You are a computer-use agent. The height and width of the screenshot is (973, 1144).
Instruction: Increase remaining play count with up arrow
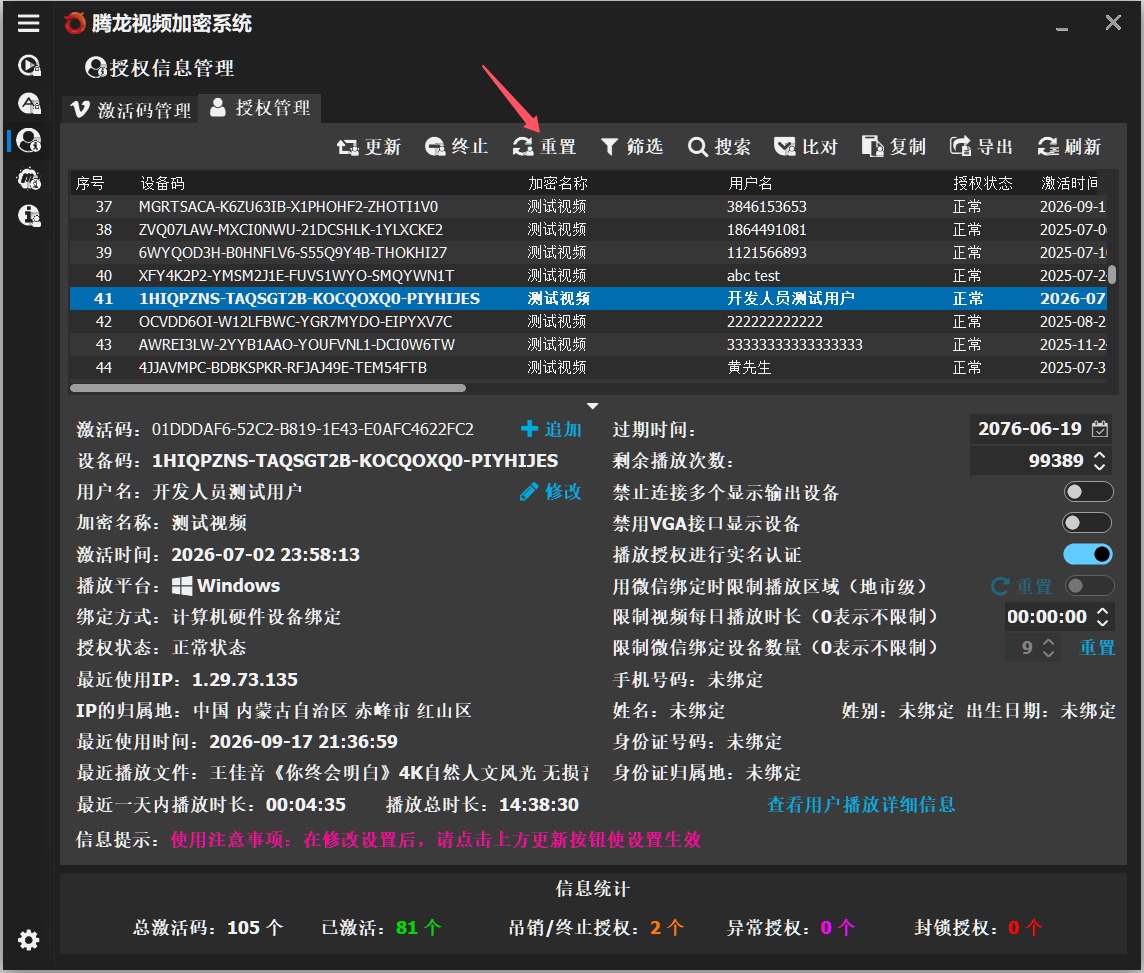pos(1099,454)
